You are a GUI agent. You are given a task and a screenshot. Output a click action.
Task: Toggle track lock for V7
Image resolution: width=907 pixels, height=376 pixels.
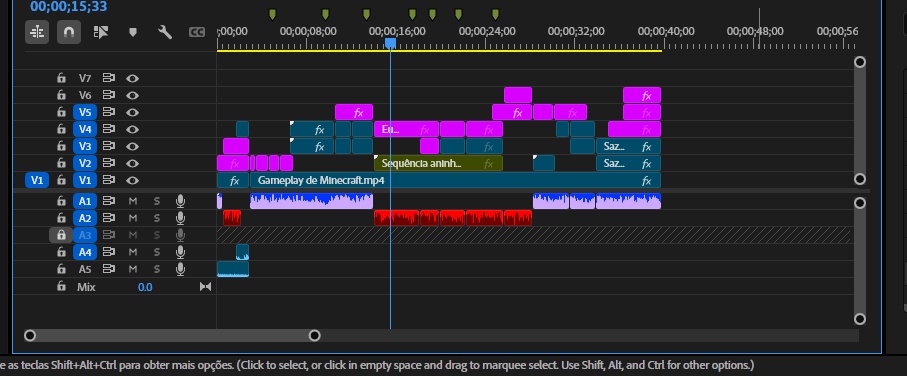61,78
